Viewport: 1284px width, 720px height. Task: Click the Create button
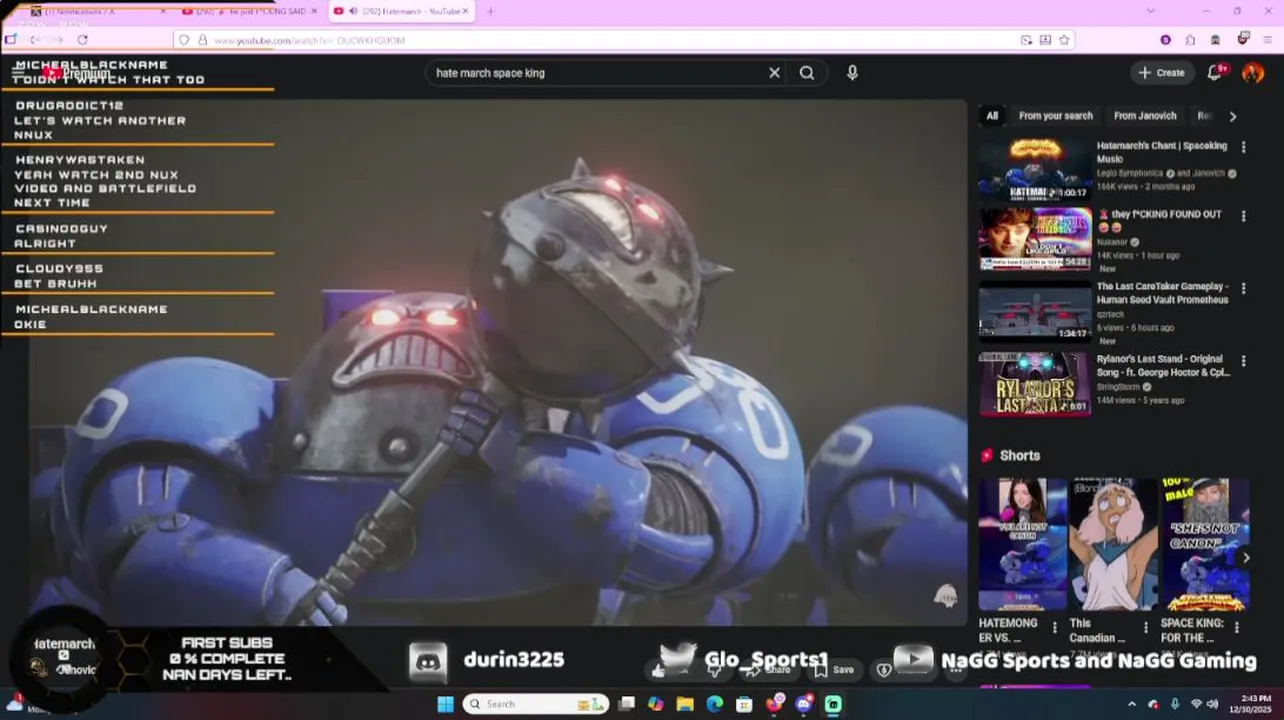pos(1161,73)
